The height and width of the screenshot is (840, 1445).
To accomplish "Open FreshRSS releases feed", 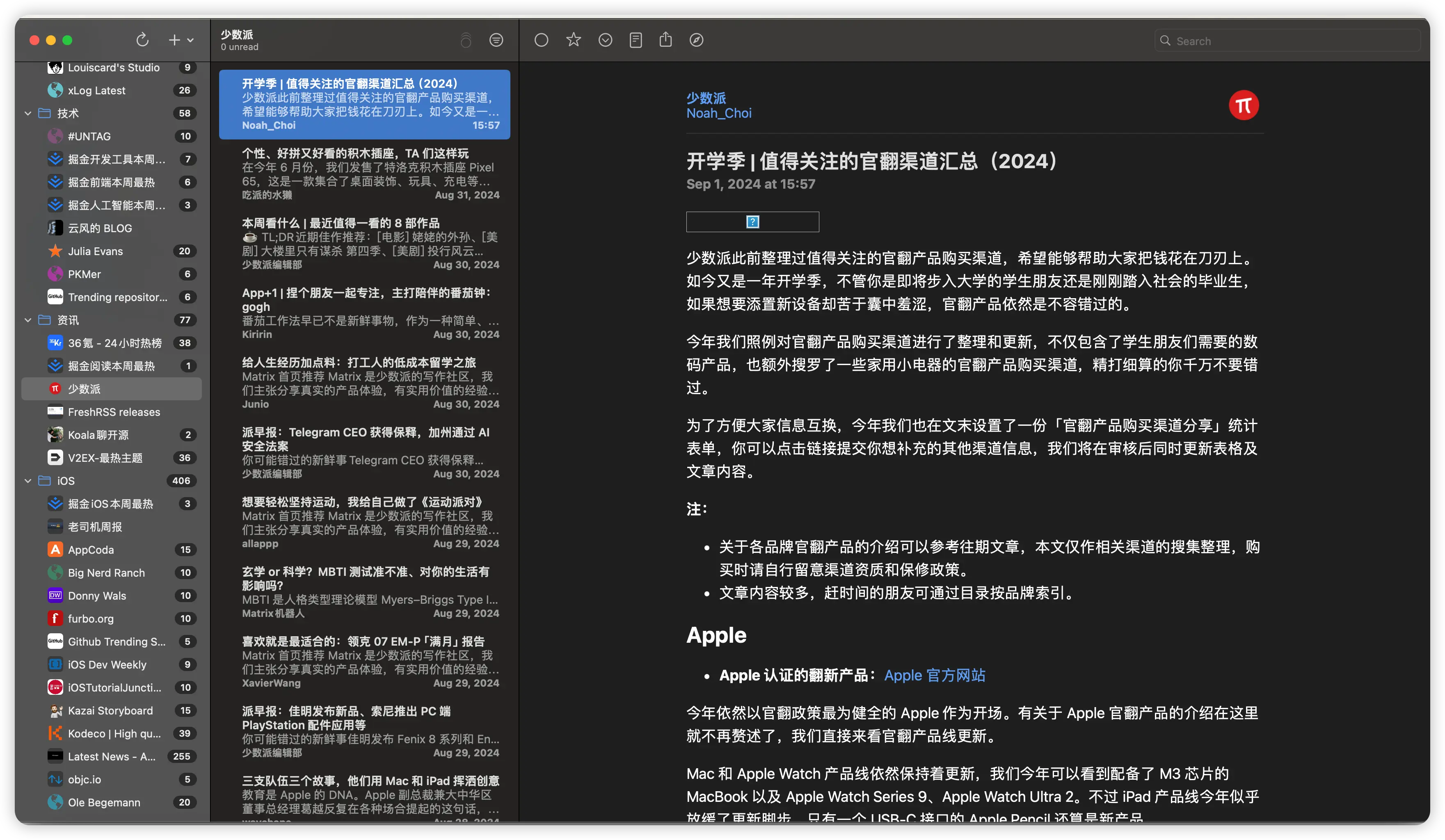I will (x=112, y=412).
